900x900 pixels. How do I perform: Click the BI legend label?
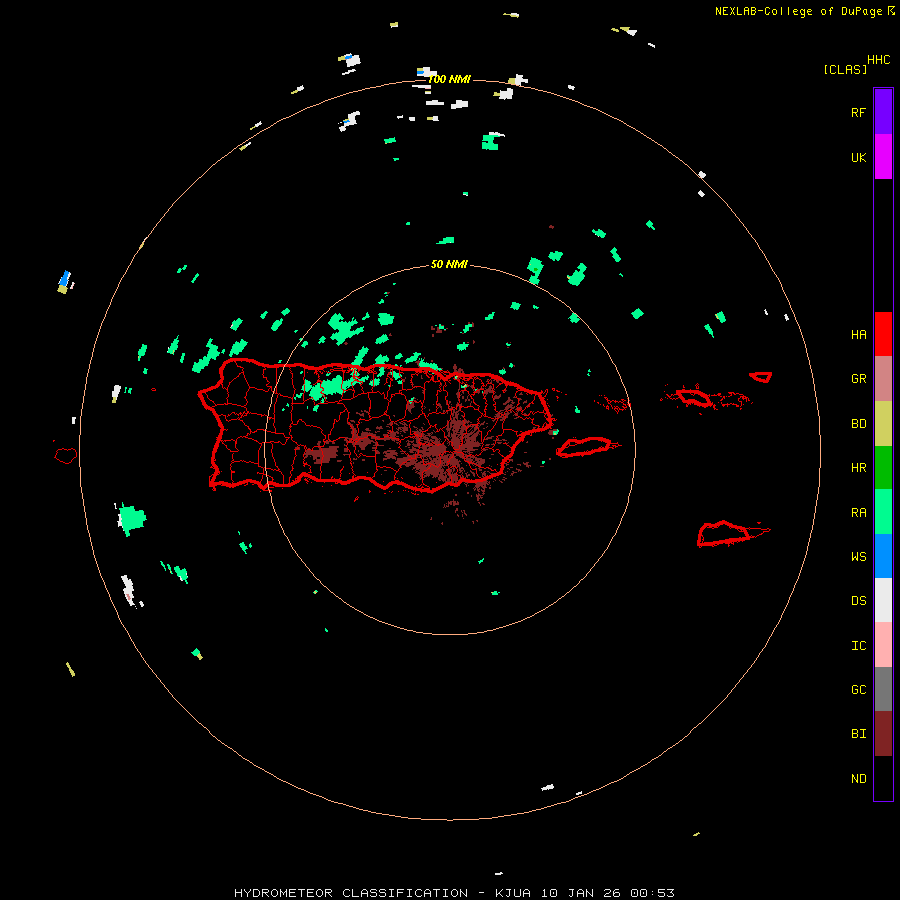pyautogui.click(x=858, y=734)
